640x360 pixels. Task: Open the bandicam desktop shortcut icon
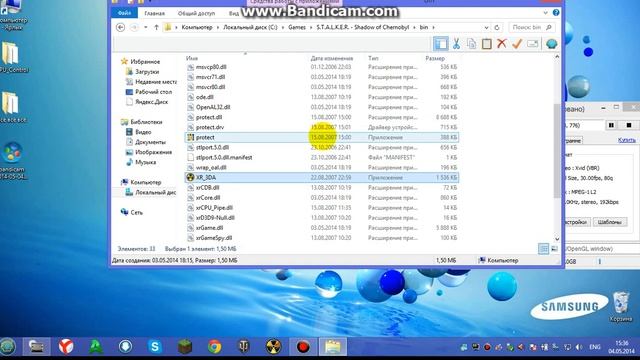12,160
